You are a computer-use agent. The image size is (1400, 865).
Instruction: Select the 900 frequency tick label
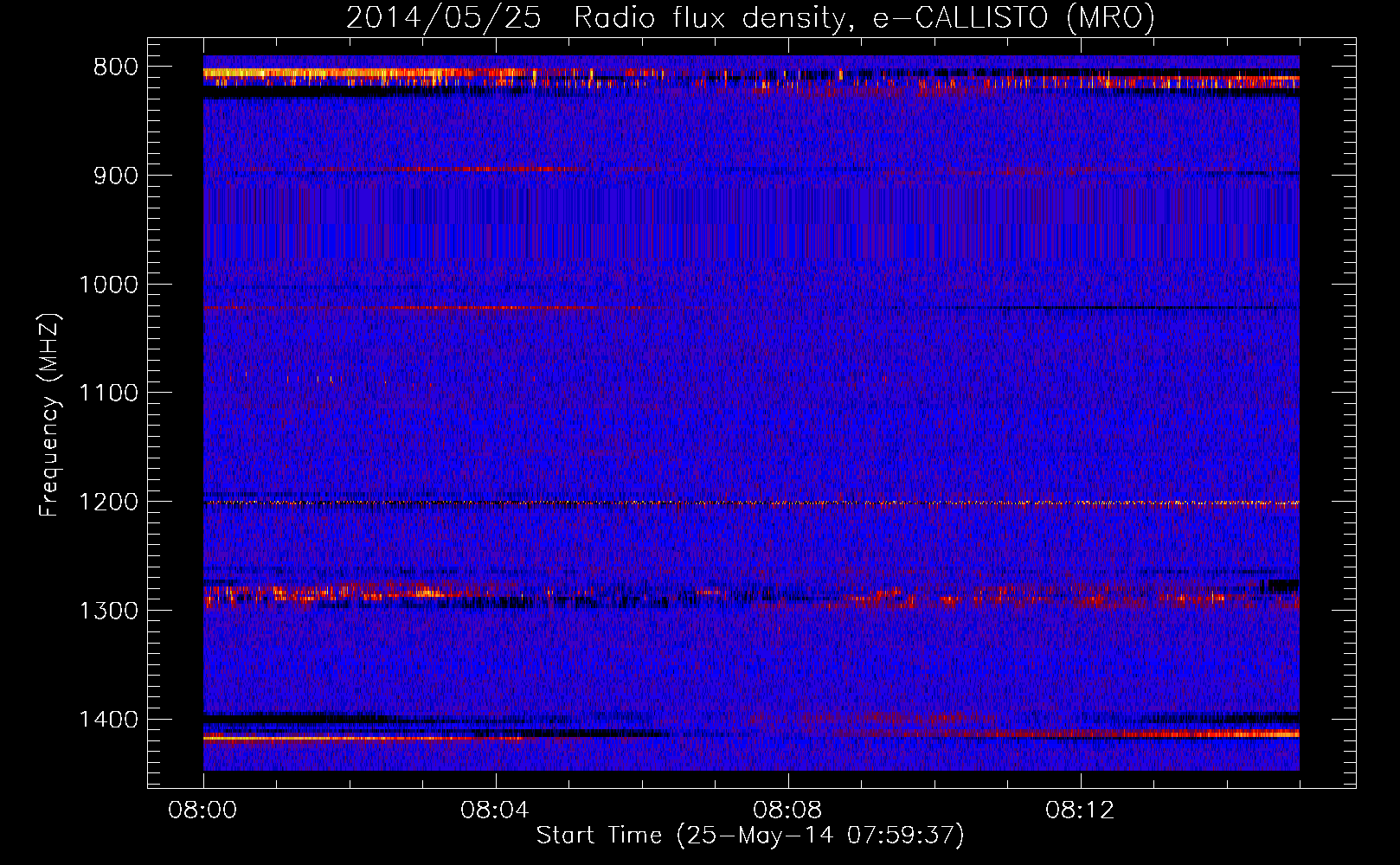tap(116, 176)
